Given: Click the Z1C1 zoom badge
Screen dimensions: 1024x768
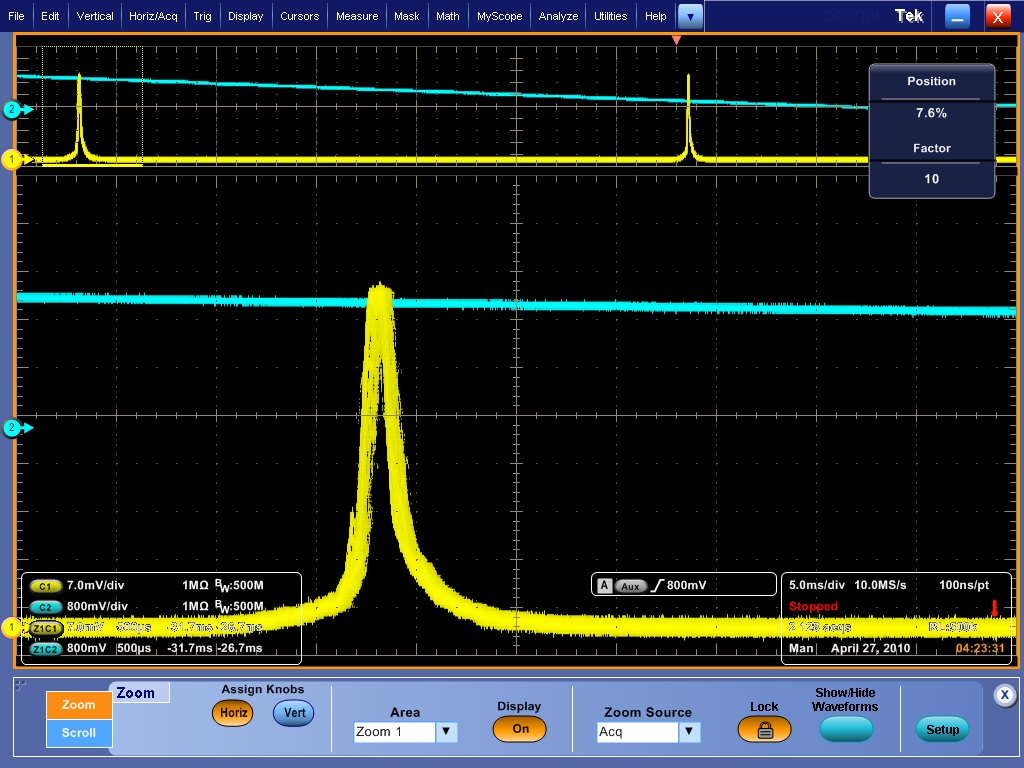Looking at the screenshot, I should (45, 628).
